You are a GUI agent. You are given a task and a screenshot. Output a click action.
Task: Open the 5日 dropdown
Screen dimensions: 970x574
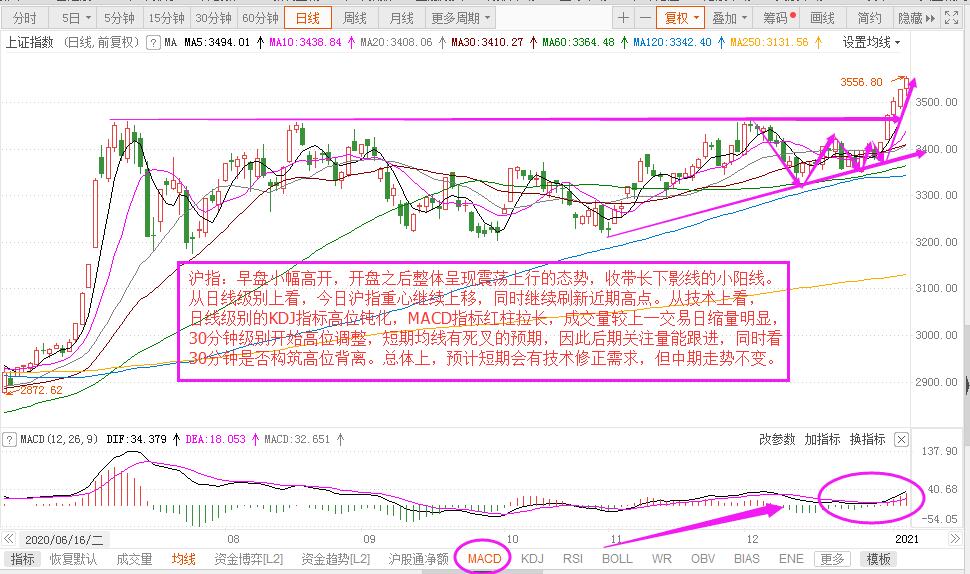point(76,18)
